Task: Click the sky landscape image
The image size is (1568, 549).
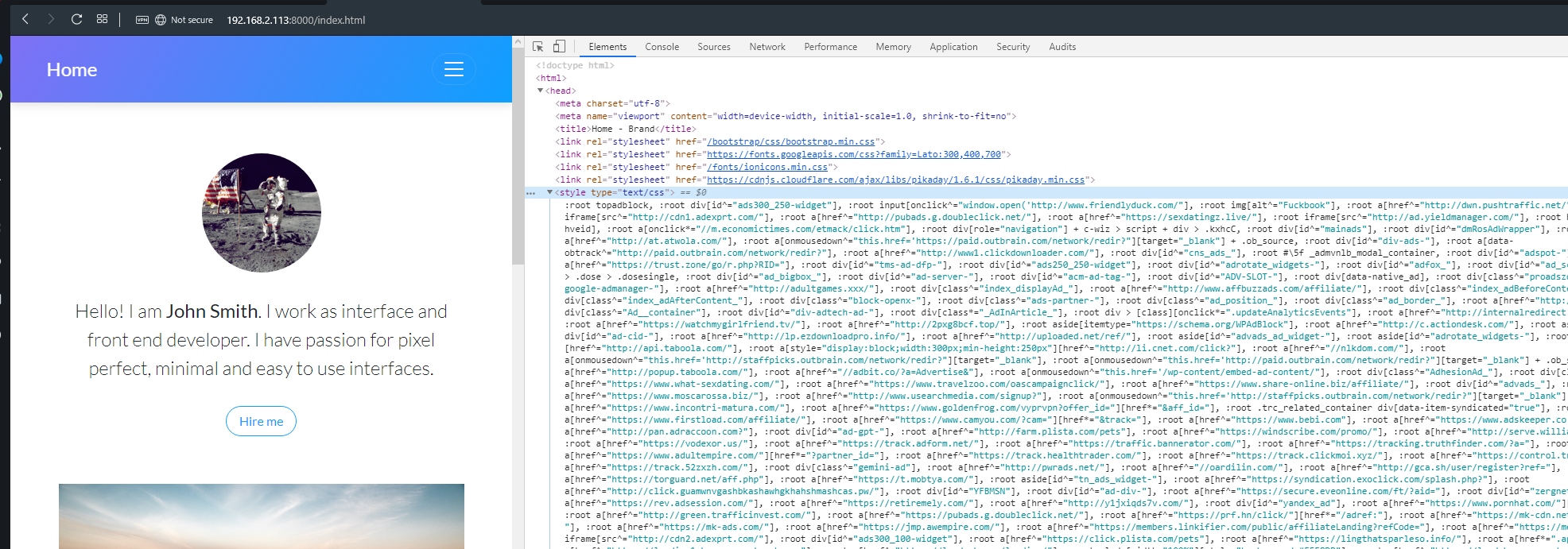Action: click(262, 516)
